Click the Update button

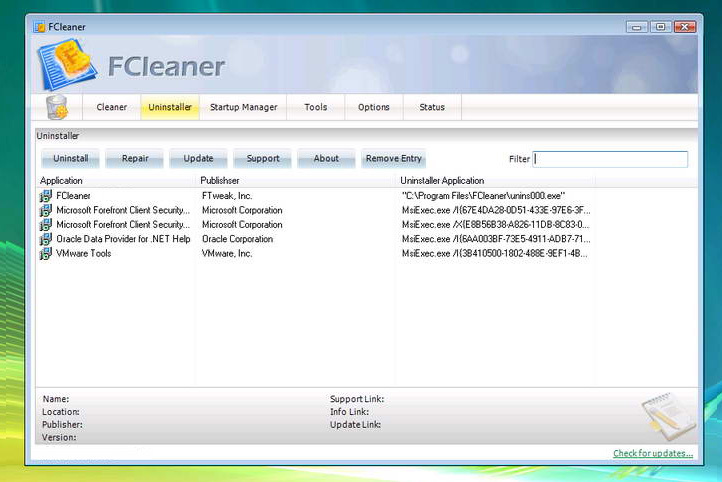[198, 158]
